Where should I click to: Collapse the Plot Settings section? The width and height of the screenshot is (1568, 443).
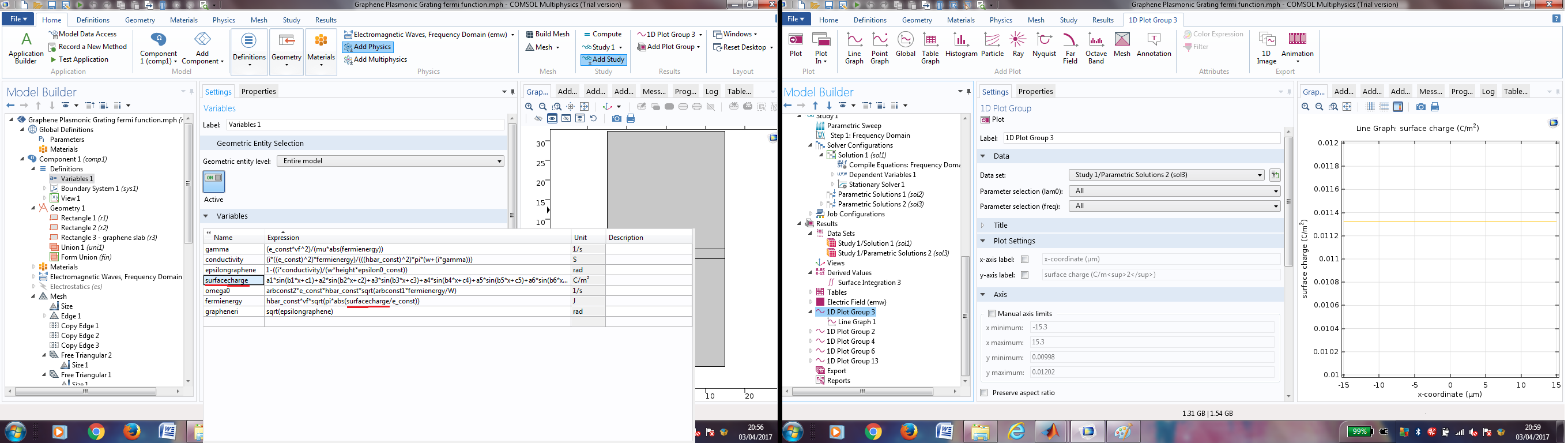click(x=983, y=241)
